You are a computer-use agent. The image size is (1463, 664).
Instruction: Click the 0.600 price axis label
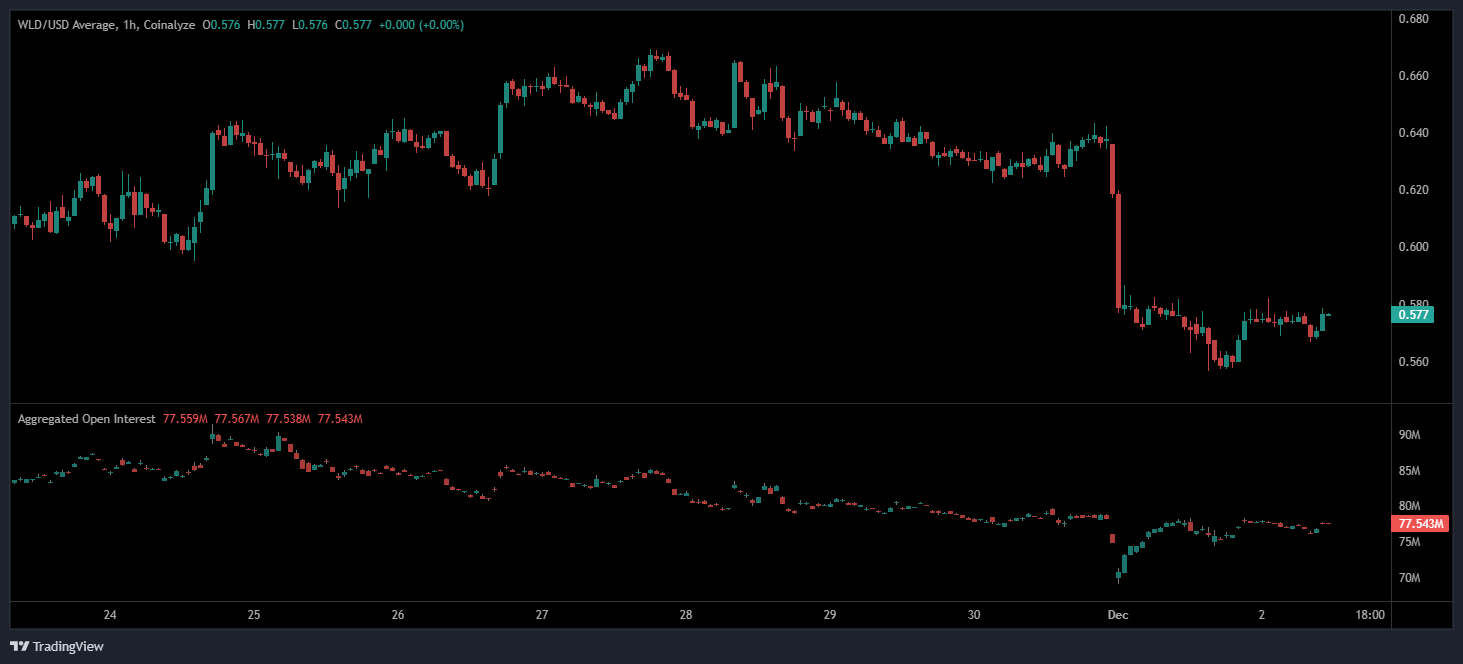coord(1412,247)
